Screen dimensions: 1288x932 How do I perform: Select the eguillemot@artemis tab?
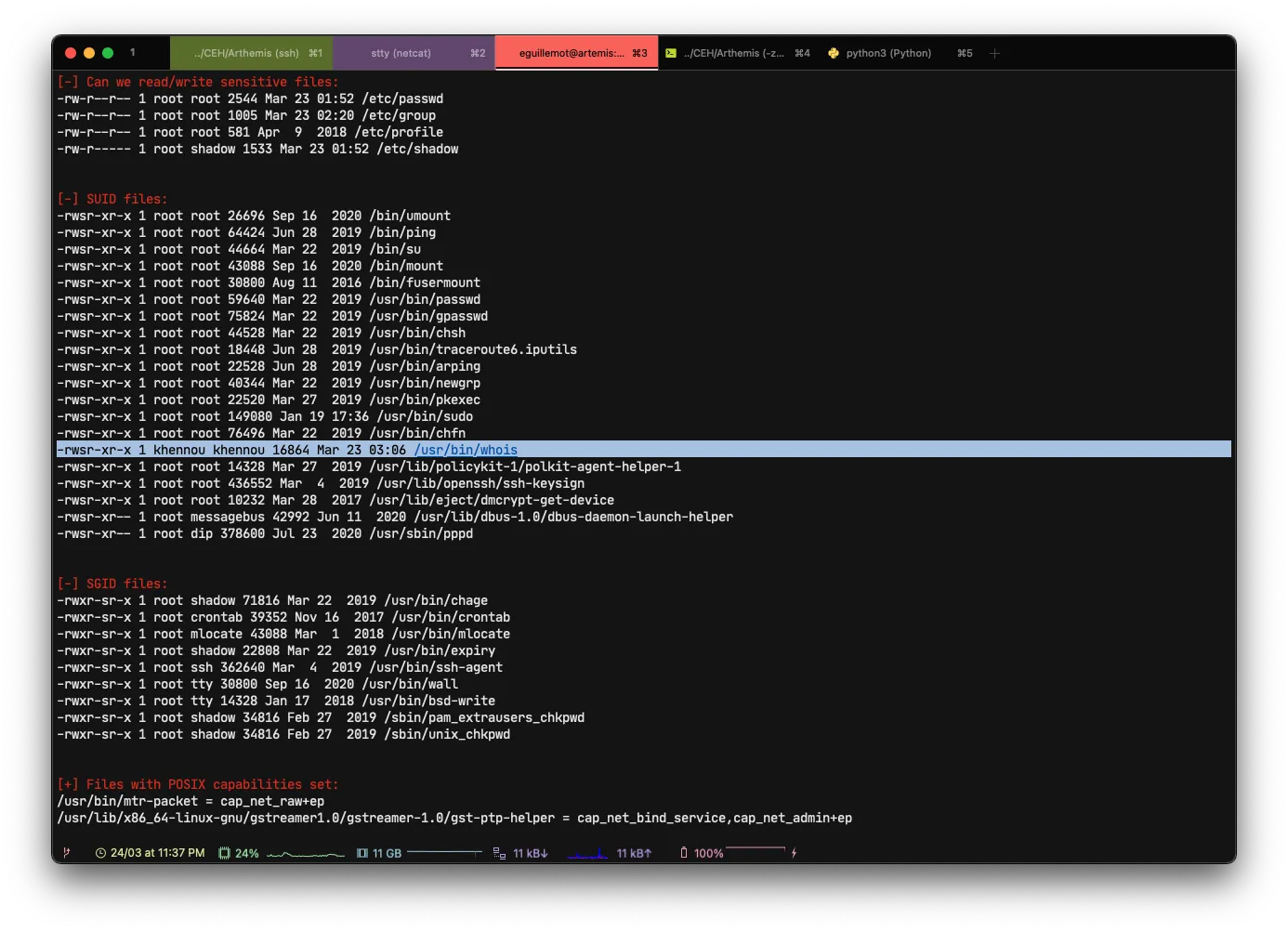tap(576, 53)
